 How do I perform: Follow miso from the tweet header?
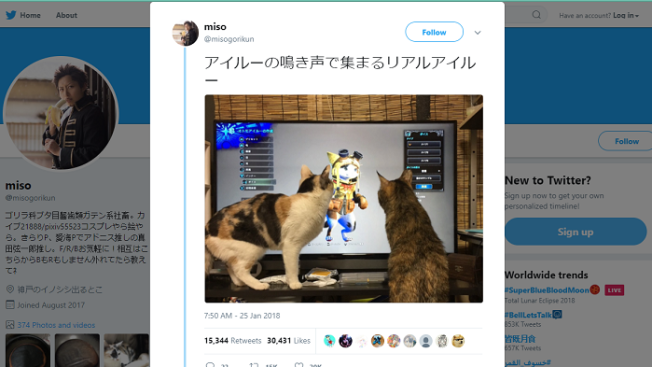click(x=434, y=32)
